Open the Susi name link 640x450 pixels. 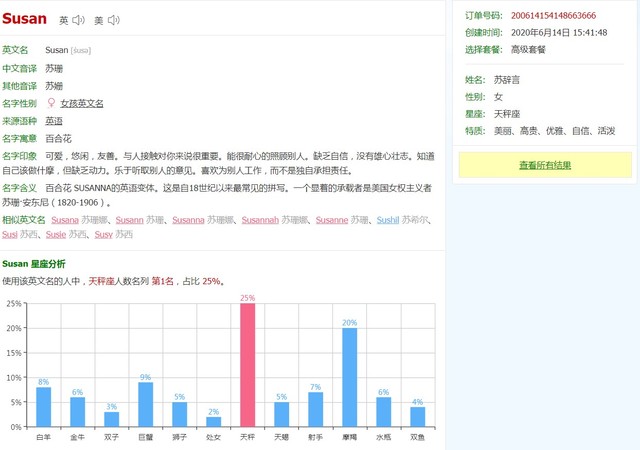coord(10,234)
